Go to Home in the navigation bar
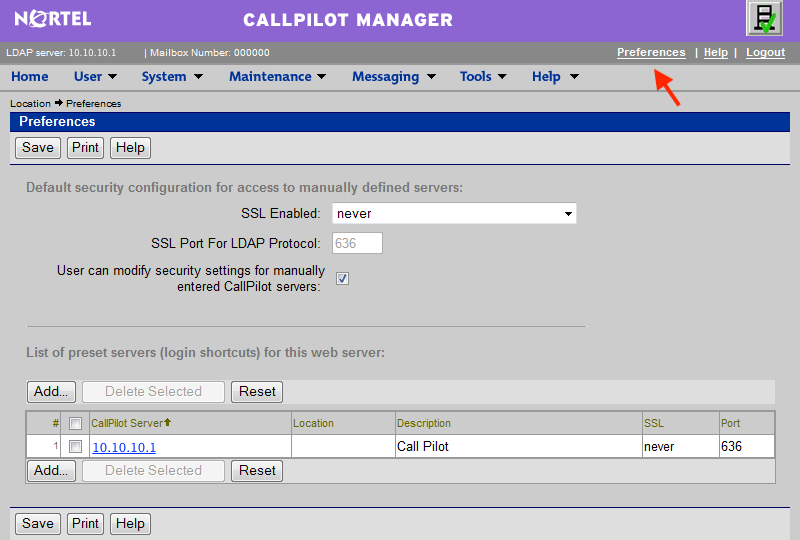Screen dimensions: 800x540 30,77
